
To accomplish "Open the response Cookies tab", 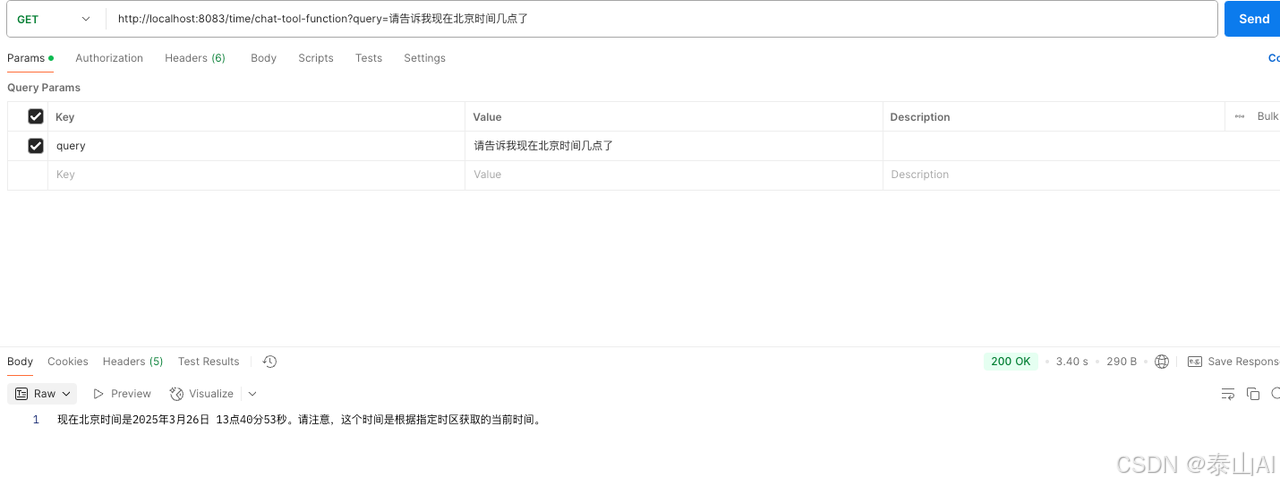I will 68,362.
